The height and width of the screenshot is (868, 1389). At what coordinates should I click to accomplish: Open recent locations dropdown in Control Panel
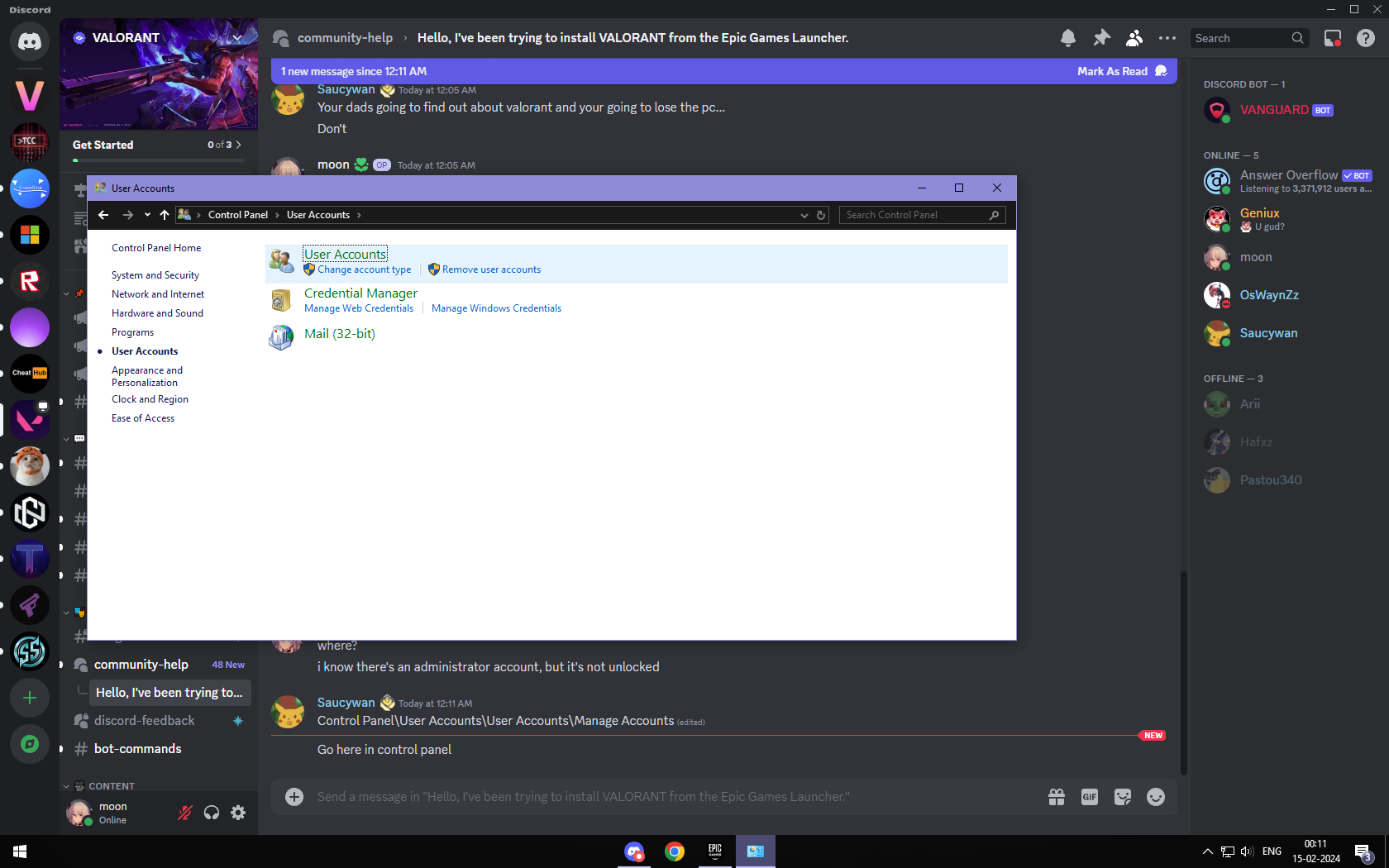(x=147, y=215)
